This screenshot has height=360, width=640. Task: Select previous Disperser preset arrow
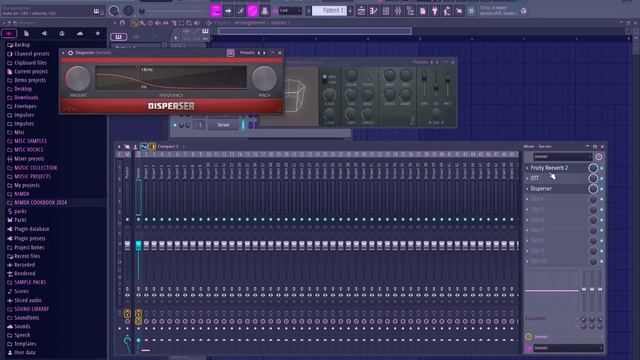coord(259,53)
